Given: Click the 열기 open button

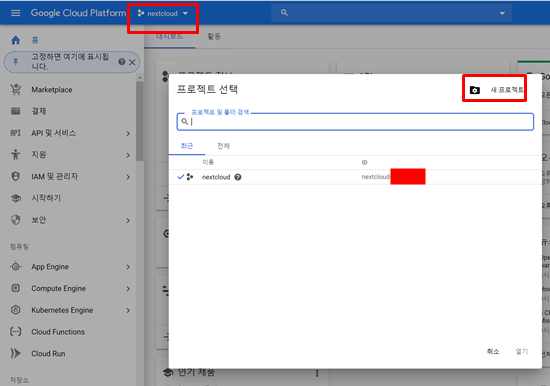Looking at the screenshot, I should [522, 351].
